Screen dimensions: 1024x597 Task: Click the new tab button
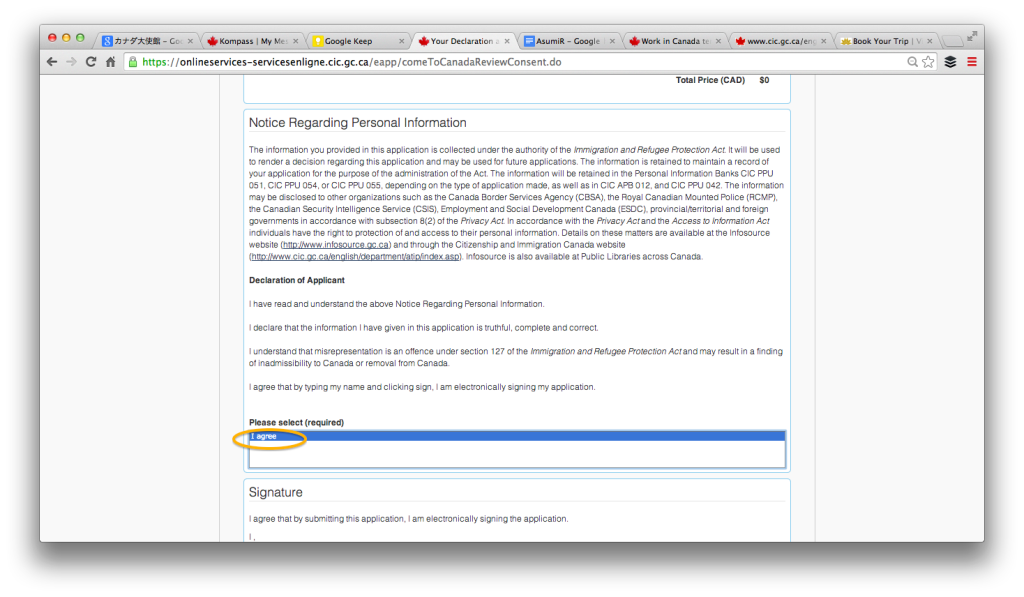point(953,41)
